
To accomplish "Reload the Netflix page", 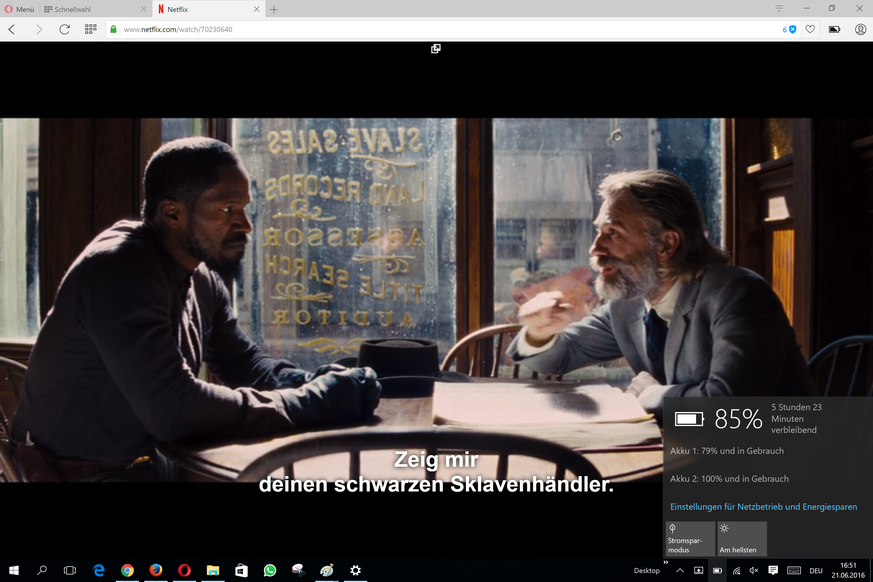I will click(x=64, y=29).
